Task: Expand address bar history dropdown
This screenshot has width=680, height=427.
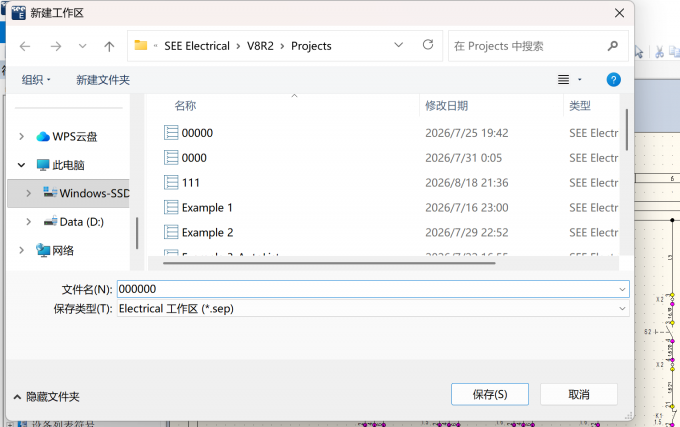Action: tap(399, 45)
